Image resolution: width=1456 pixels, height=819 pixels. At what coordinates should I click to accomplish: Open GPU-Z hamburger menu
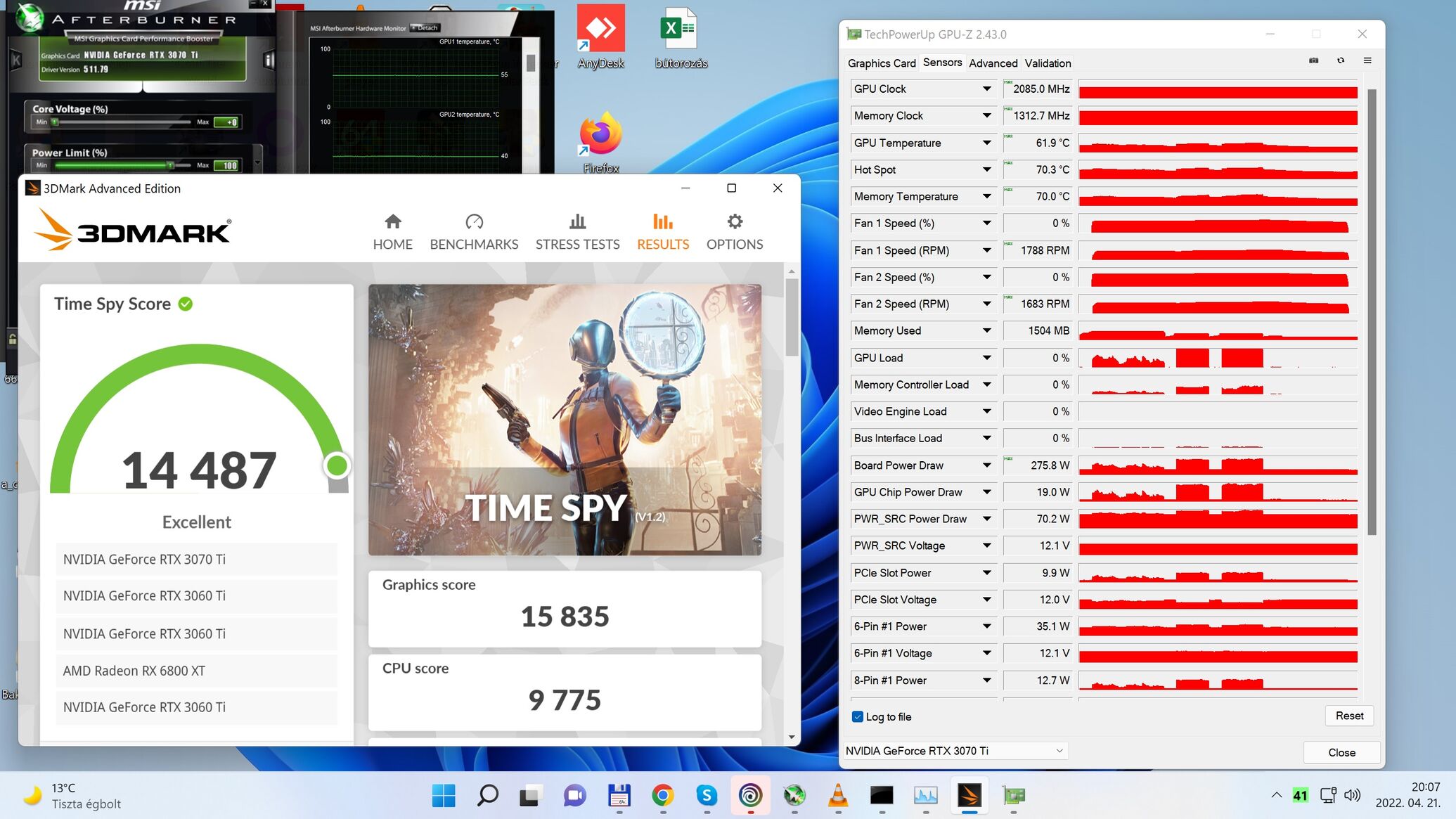(x=1367, y=61)
